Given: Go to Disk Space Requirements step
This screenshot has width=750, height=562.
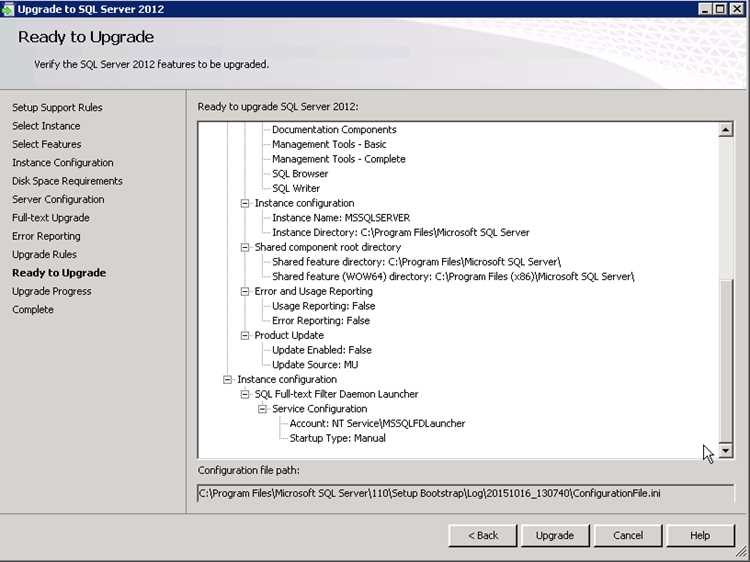Looking at the screenshot, I should (x=67, y=181).
